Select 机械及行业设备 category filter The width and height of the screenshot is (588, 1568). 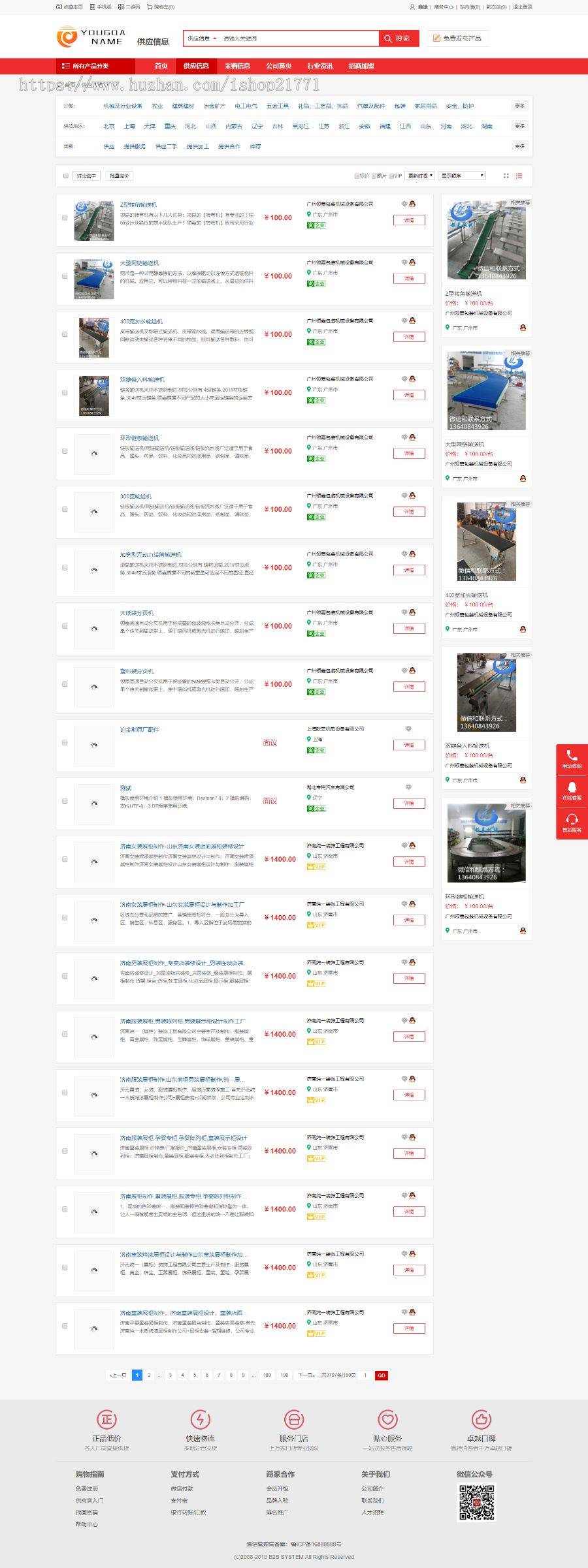click(123, 106)
